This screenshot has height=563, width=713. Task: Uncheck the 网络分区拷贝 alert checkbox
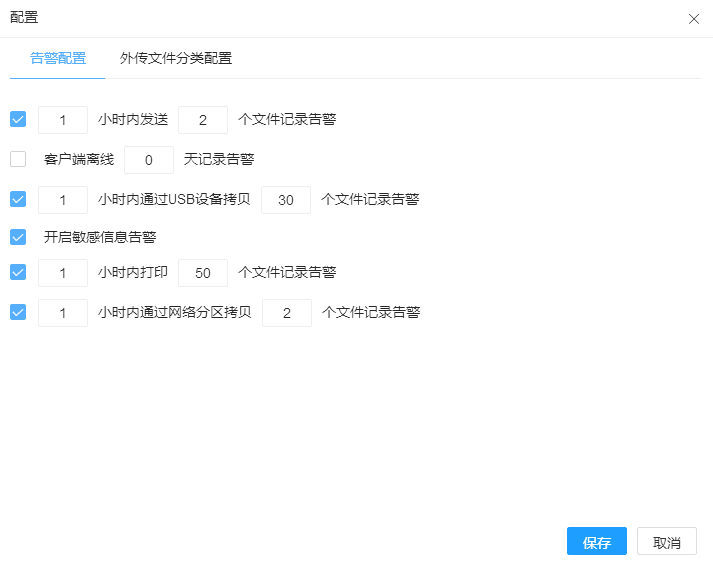click(x=18, y=312)
